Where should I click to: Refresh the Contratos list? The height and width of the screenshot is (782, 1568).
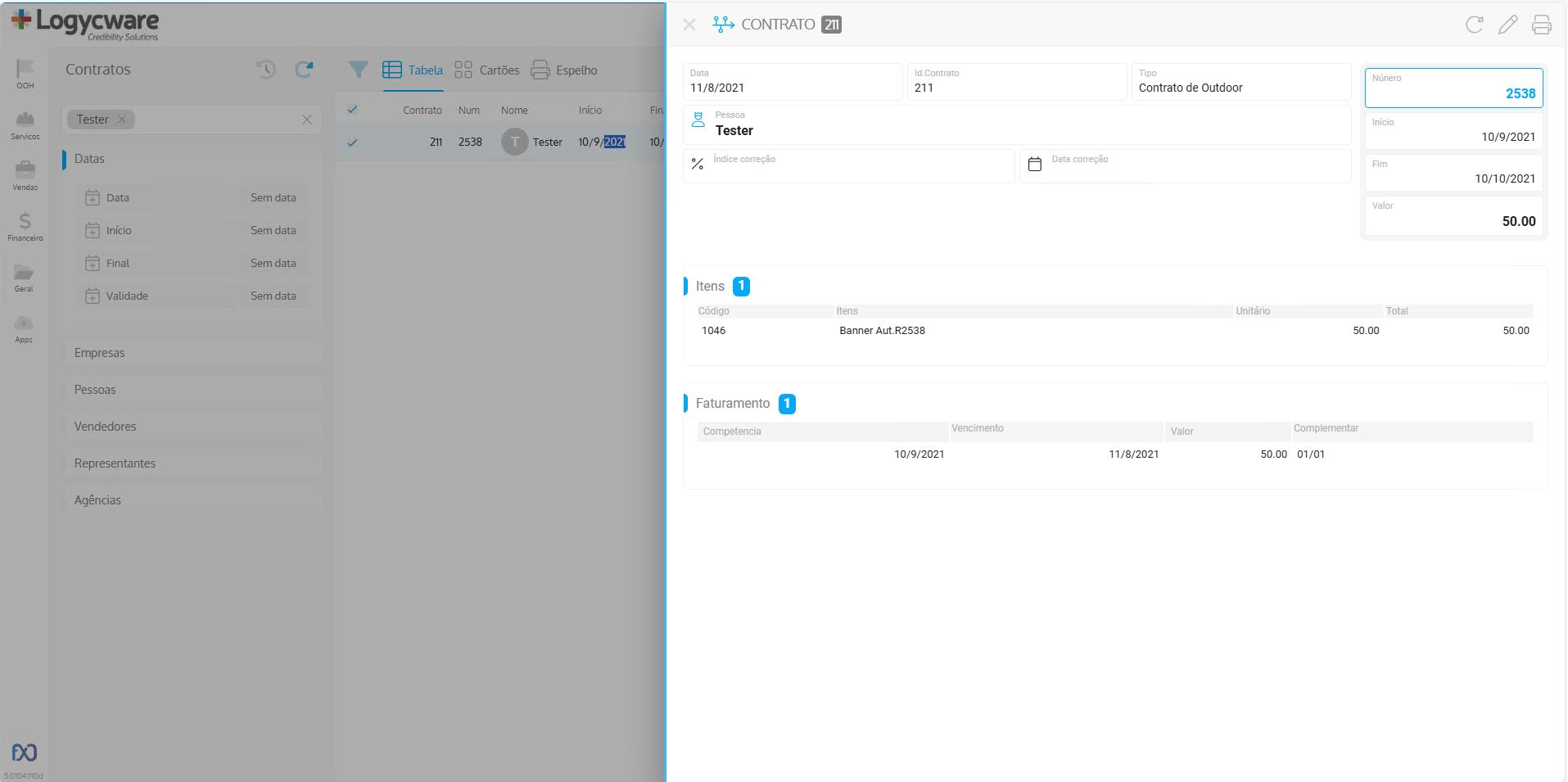[304, 70]
